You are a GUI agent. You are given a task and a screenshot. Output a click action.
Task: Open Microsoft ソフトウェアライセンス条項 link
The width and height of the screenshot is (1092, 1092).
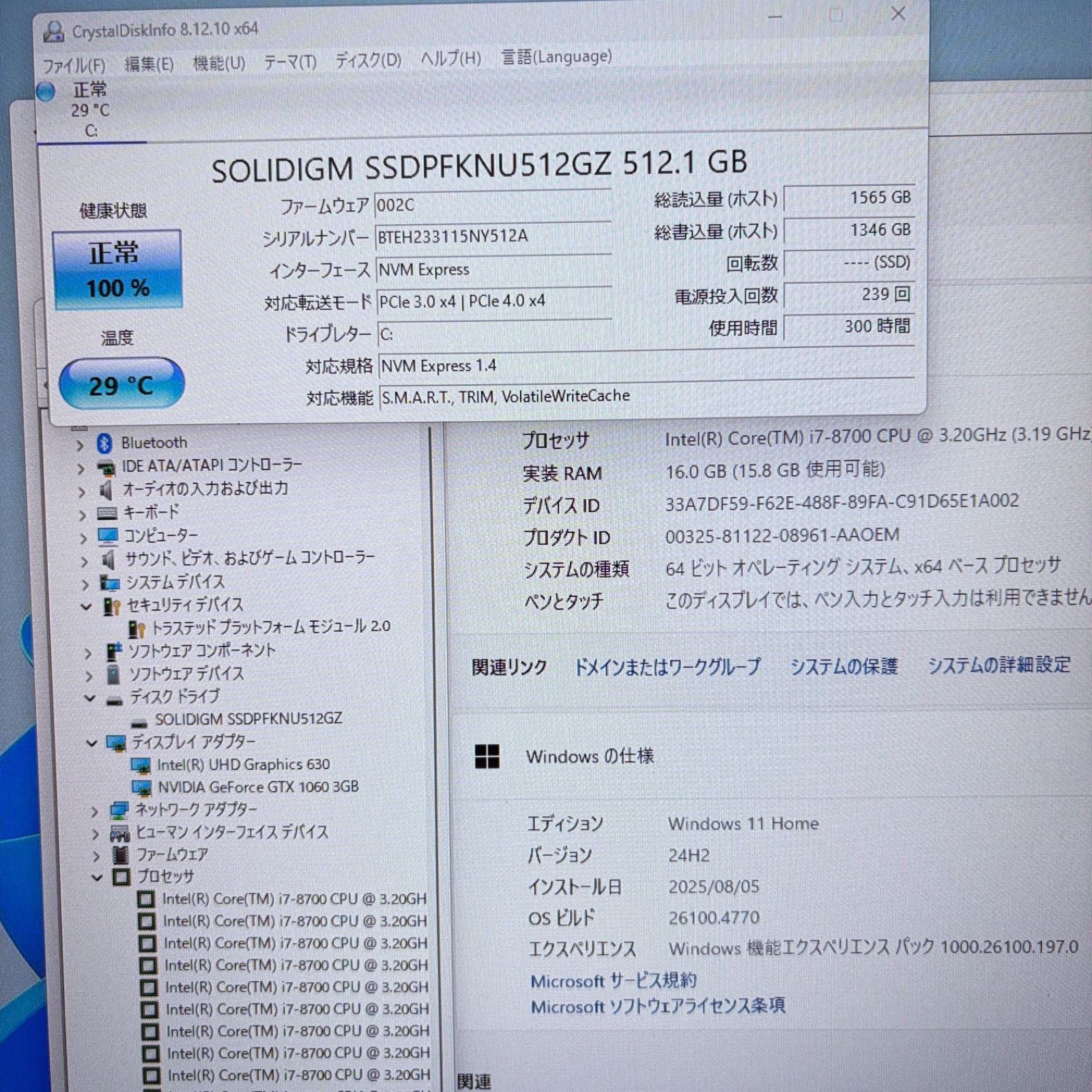tap(658, 1006)
